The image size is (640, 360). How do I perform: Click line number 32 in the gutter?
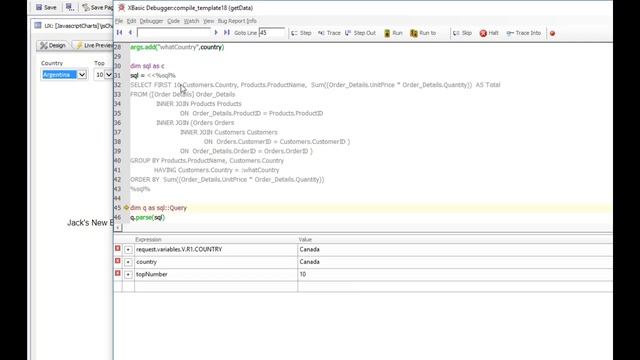[118, 85]
